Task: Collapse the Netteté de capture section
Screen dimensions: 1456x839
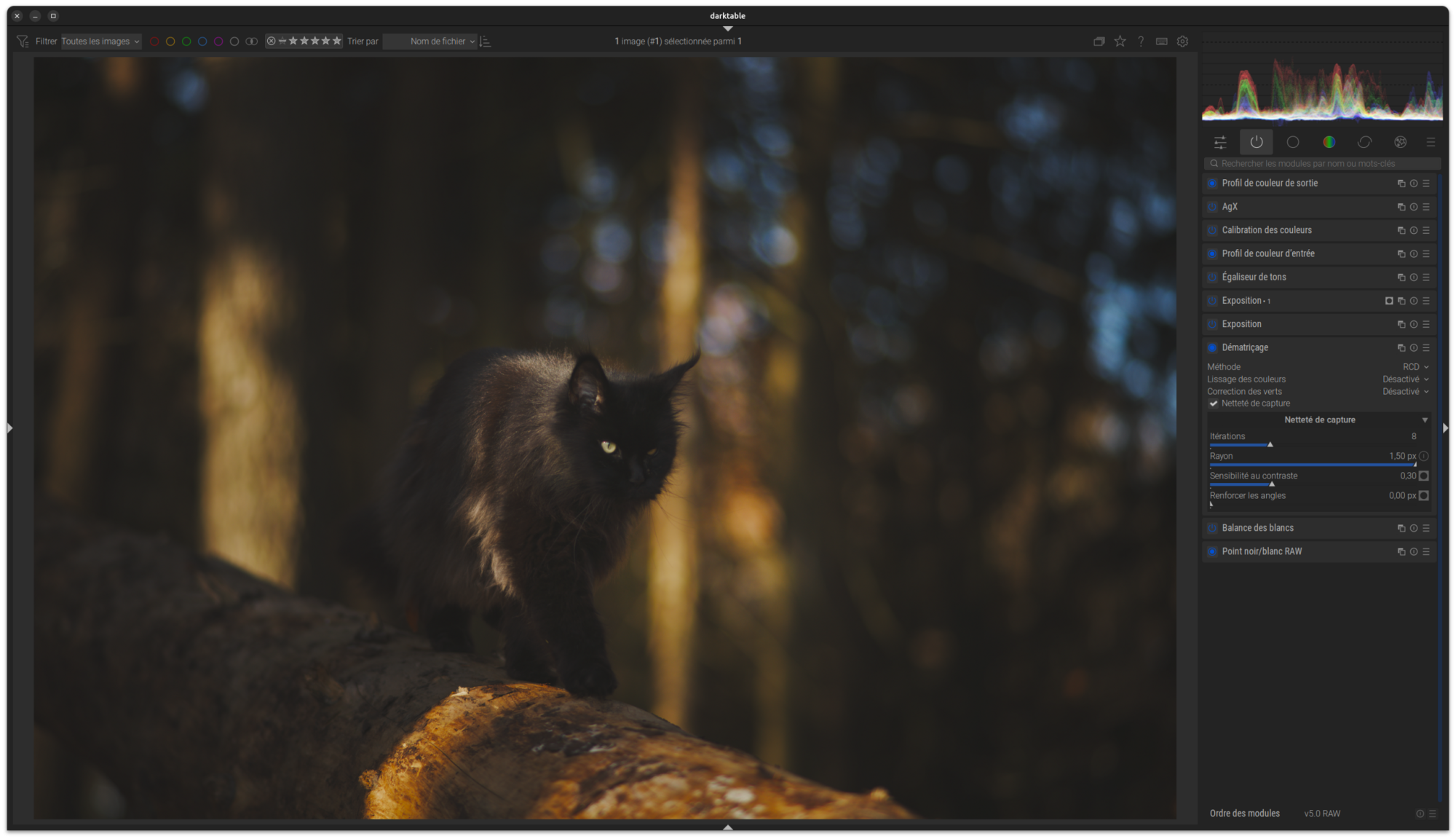Action: coord(1425,420)
